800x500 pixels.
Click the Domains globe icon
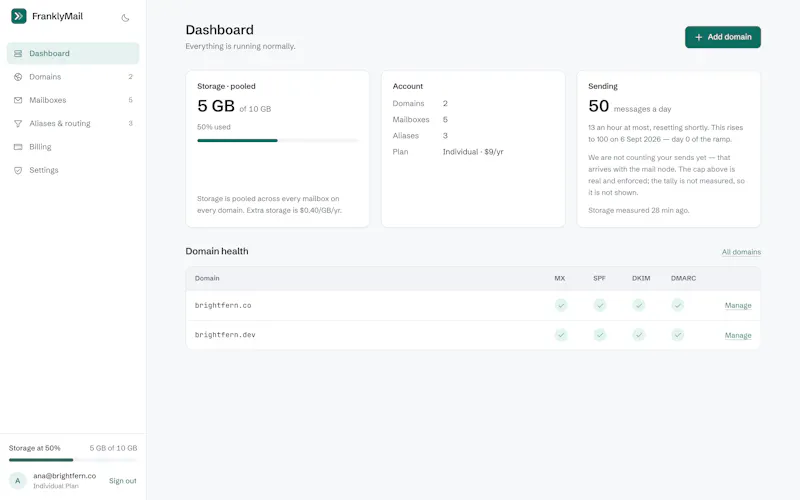(x=18, y=77)
